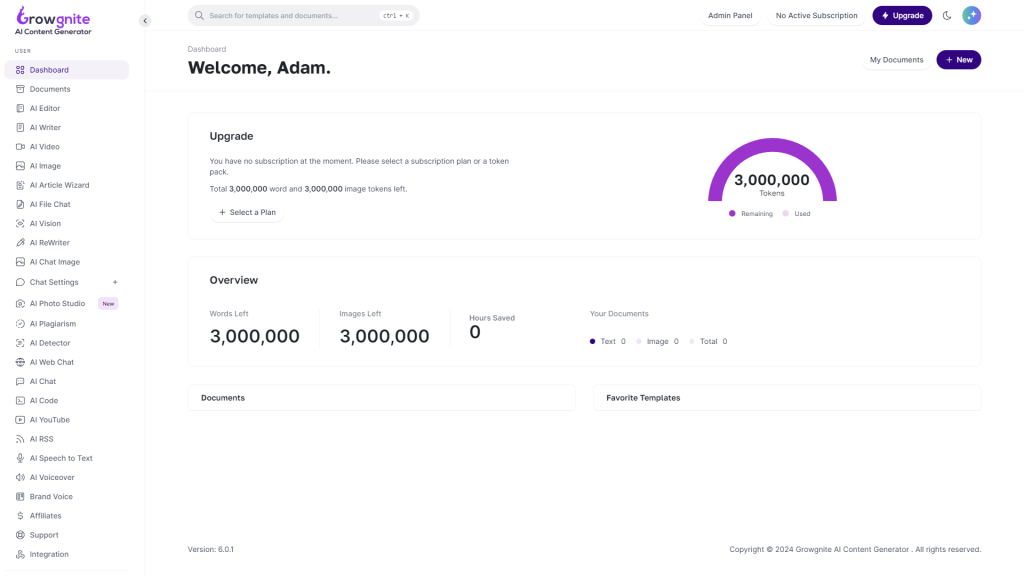Open the My Documents button

(x=896, y=60)
